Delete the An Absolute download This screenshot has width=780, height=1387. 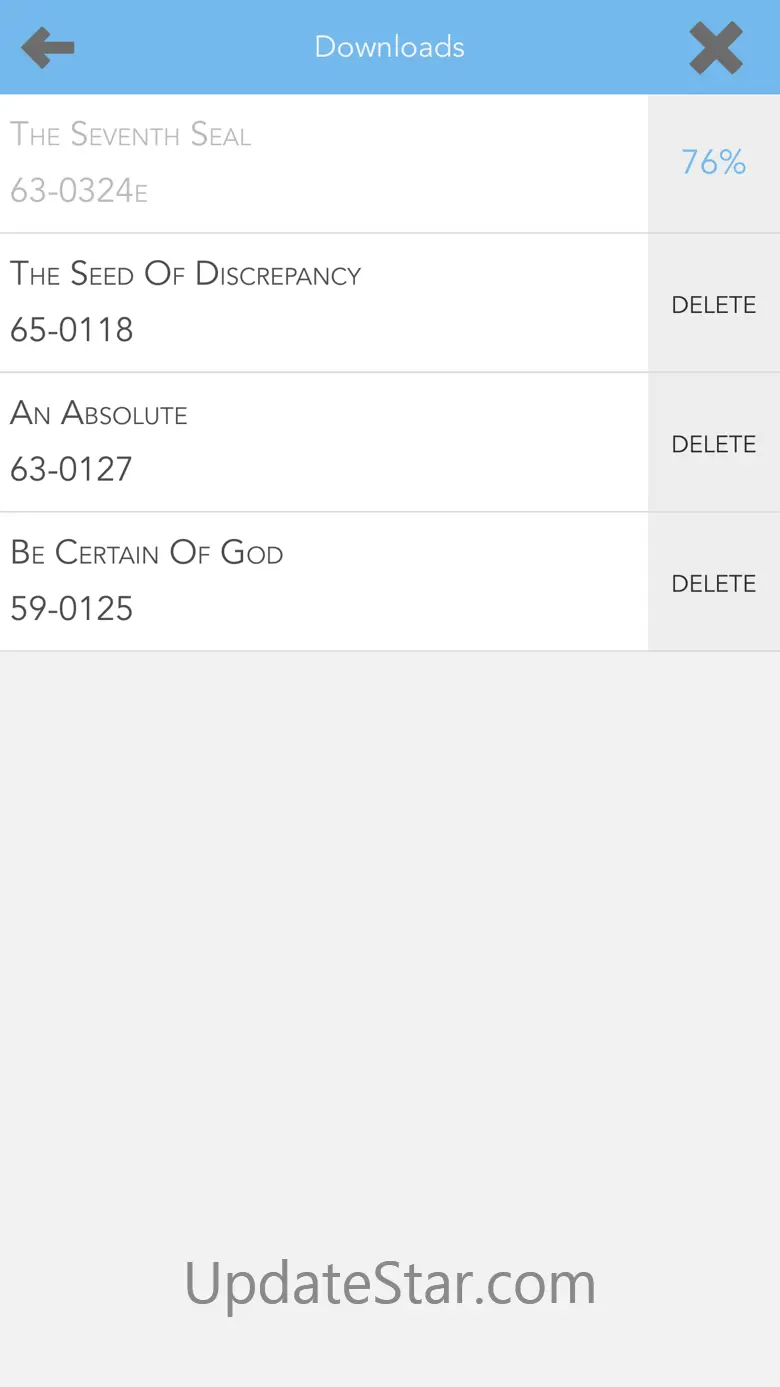click(714, 443)
